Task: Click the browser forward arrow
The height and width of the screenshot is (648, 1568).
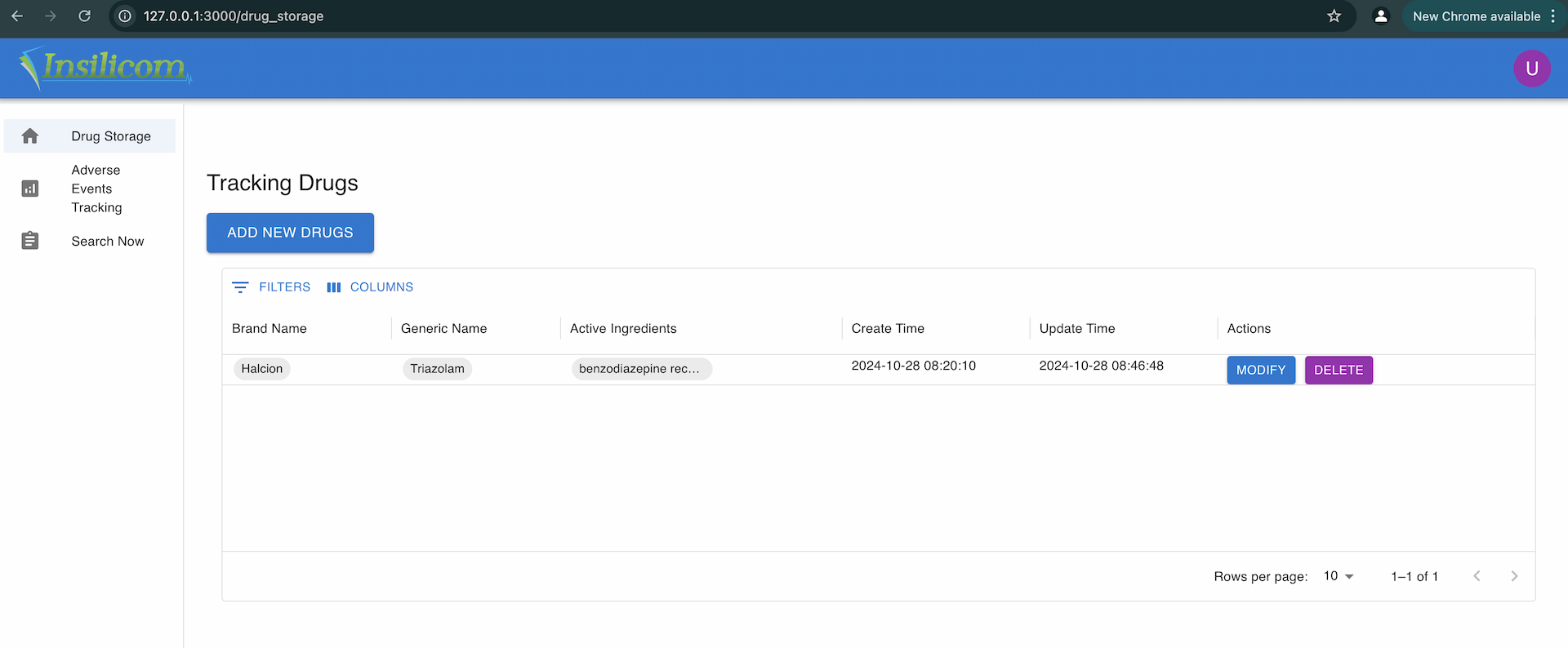Action: click(x=51, y=16)
